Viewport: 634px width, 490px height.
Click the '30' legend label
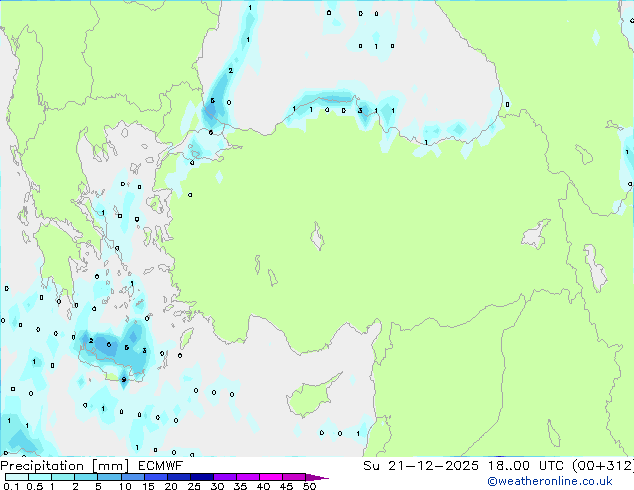[217, 486]
